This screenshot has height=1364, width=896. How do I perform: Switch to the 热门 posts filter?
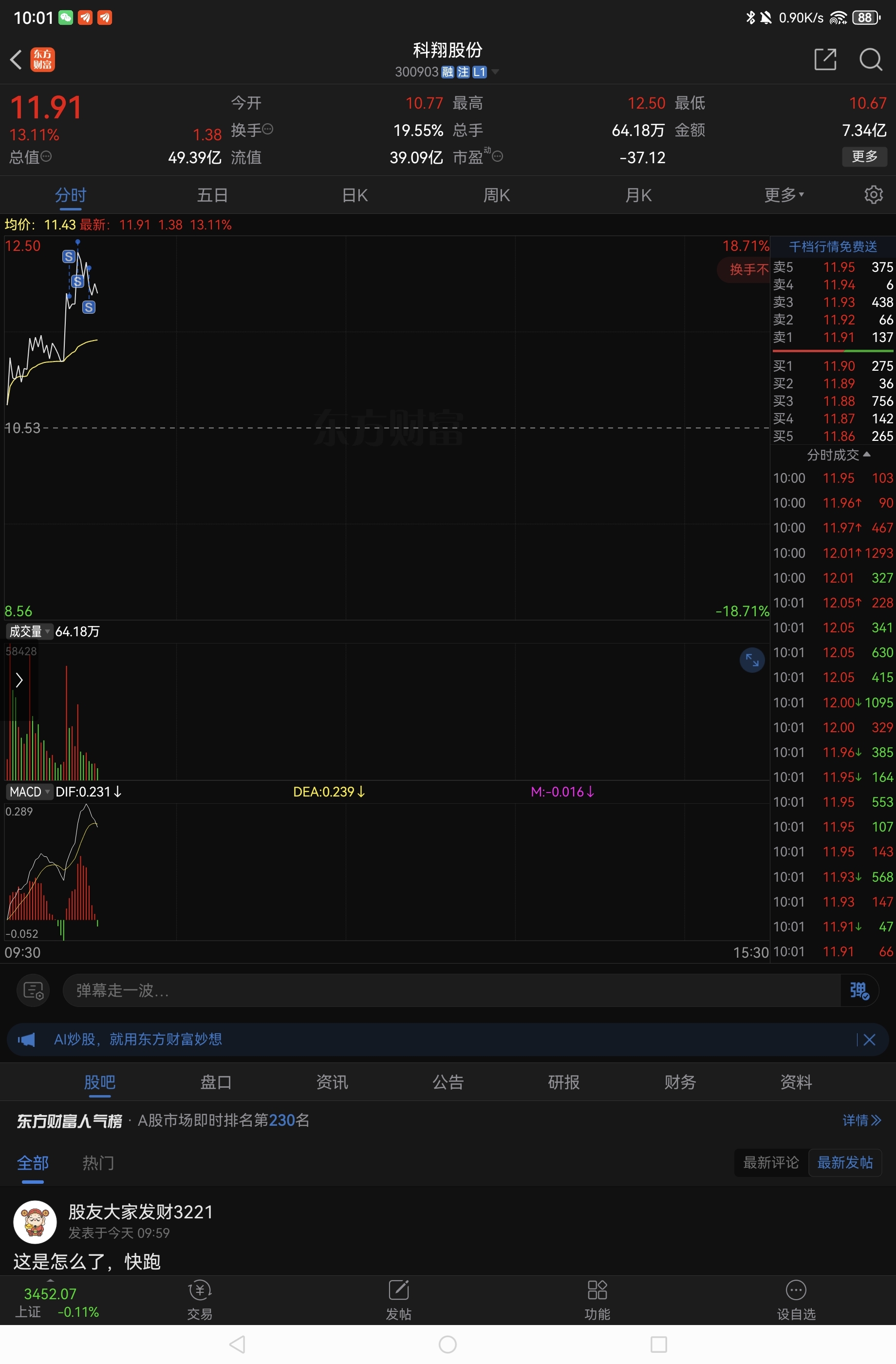coord(98,1163)
